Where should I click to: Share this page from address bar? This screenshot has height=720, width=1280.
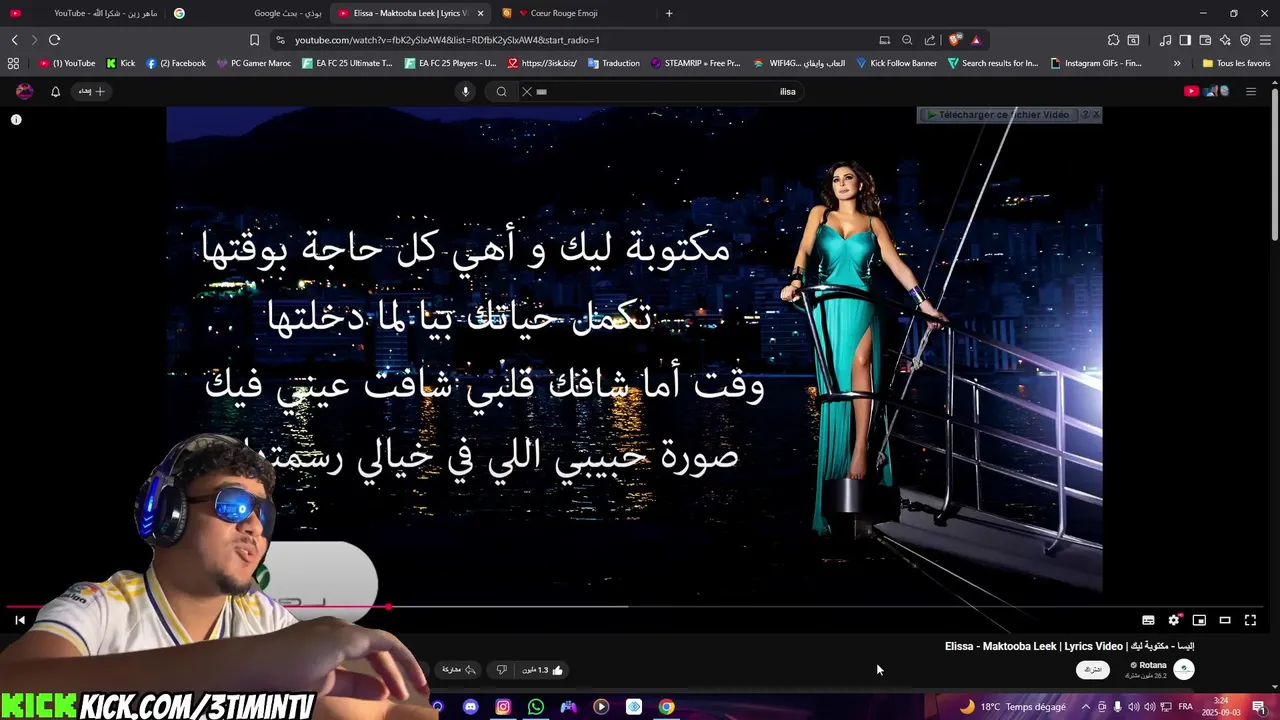tap(930, 40)
